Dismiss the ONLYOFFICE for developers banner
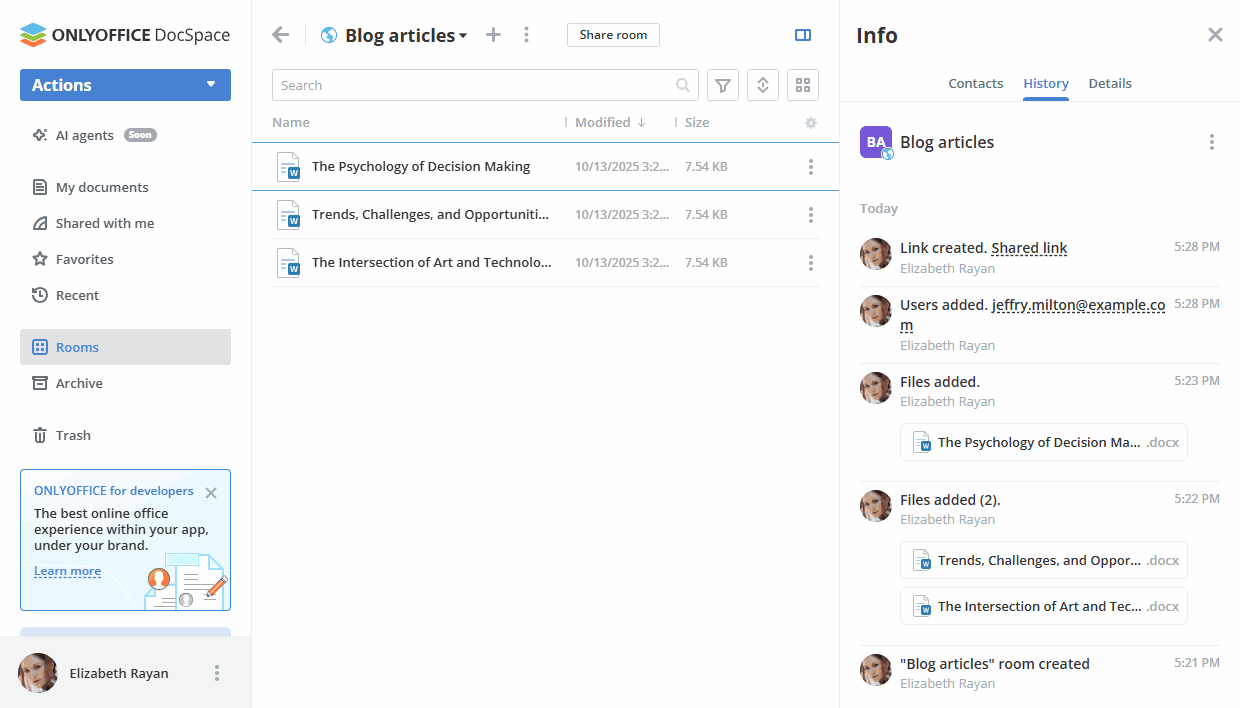The width and height of the screenshot is (1240, 708). (x=211, y=493)
